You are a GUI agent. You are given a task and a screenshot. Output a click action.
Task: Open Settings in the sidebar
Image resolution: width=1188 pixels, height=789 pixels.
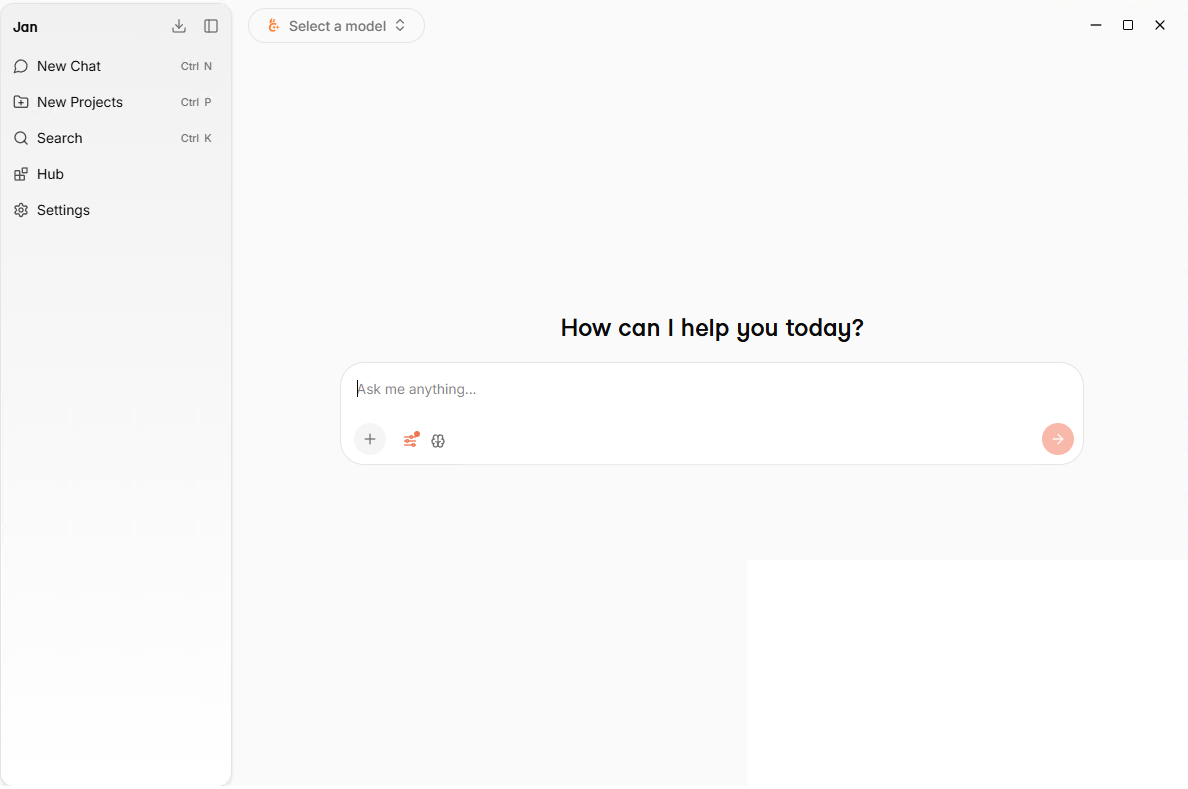(114, 210)
